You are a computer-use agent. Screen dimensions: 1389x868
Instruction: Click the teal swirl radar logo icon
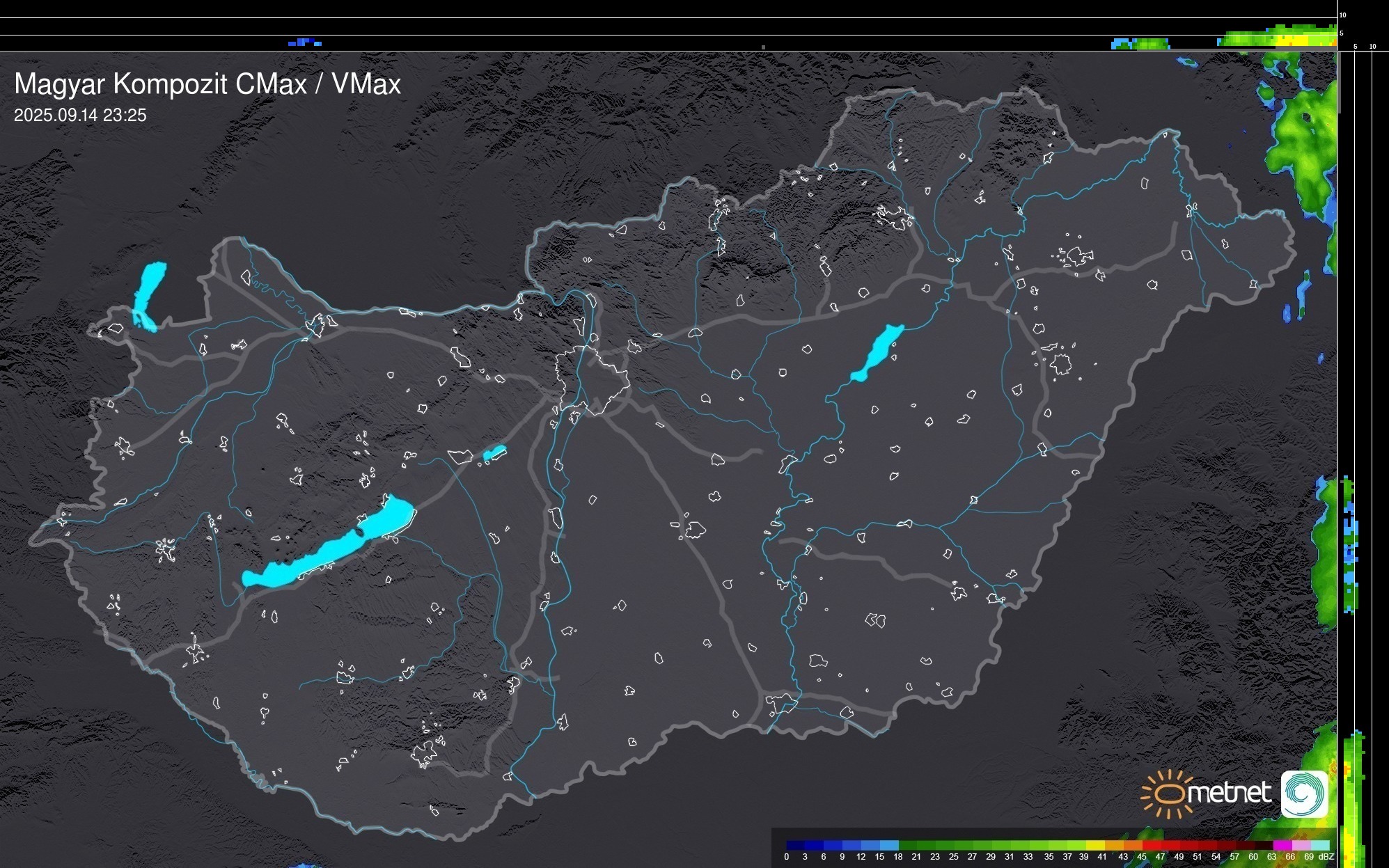pos(1304,794)
